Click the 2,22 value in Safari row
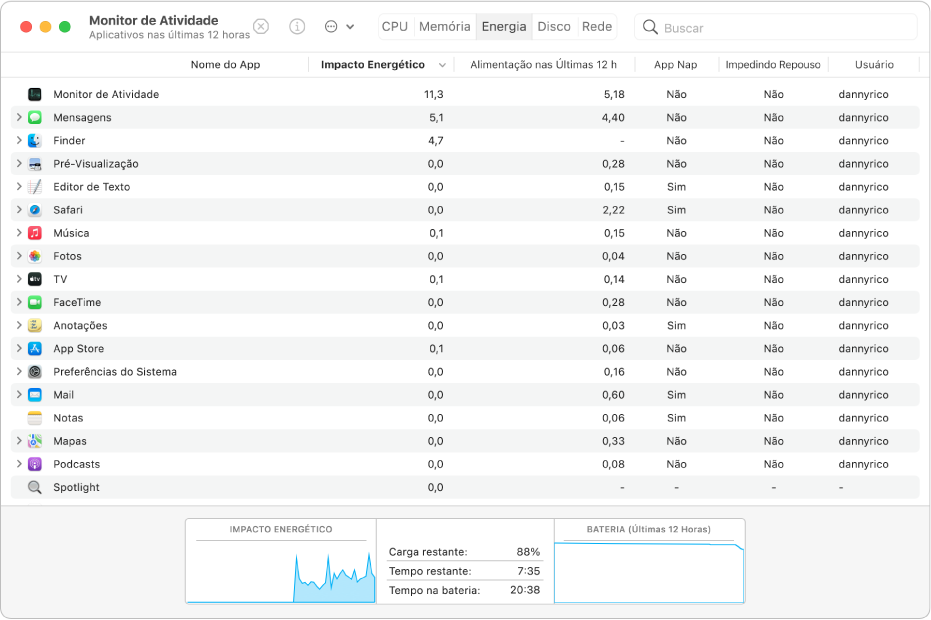Viewport: 931px width, 620px height. pos(613,210)
